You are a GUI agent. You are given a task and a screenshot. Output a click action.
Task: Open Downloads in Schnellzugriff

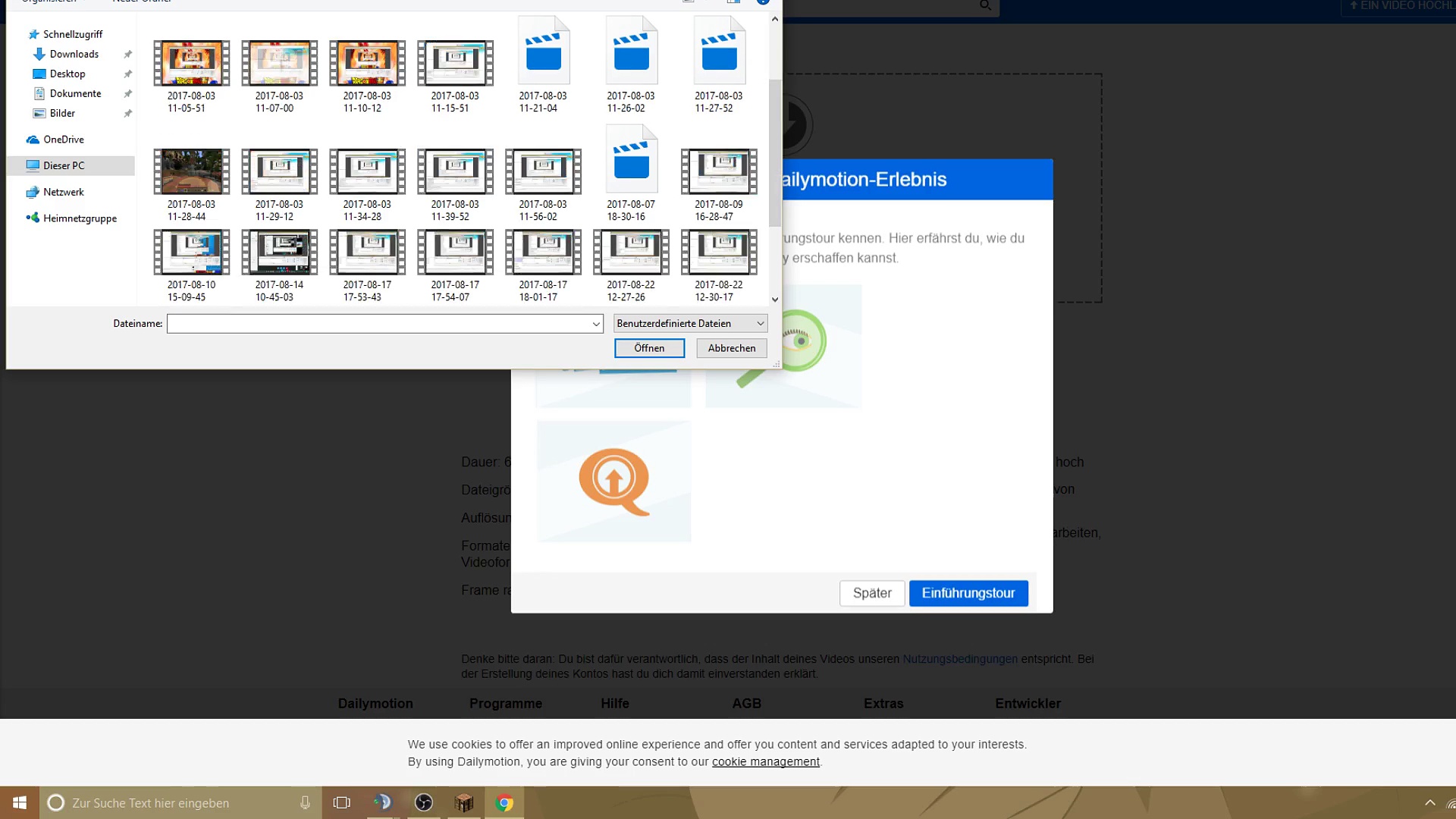click(74, 54)
